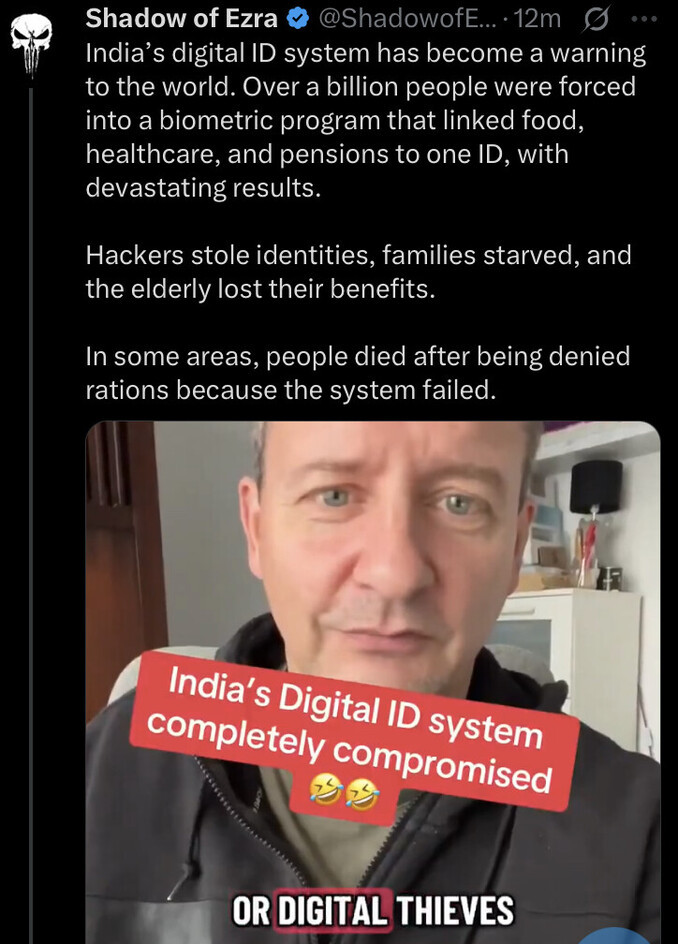Open the three-dot more options menu

click(644, 19)
